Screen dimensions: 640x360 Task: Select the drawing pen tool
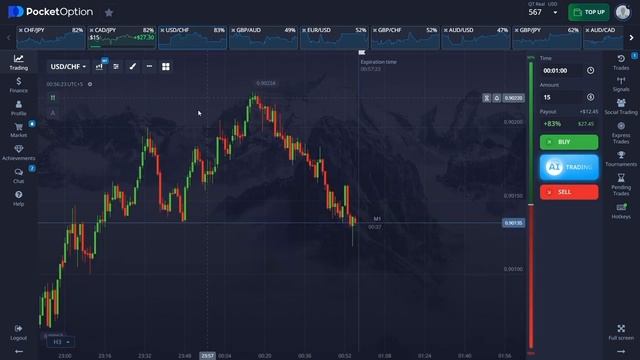[x=133, y=67]
